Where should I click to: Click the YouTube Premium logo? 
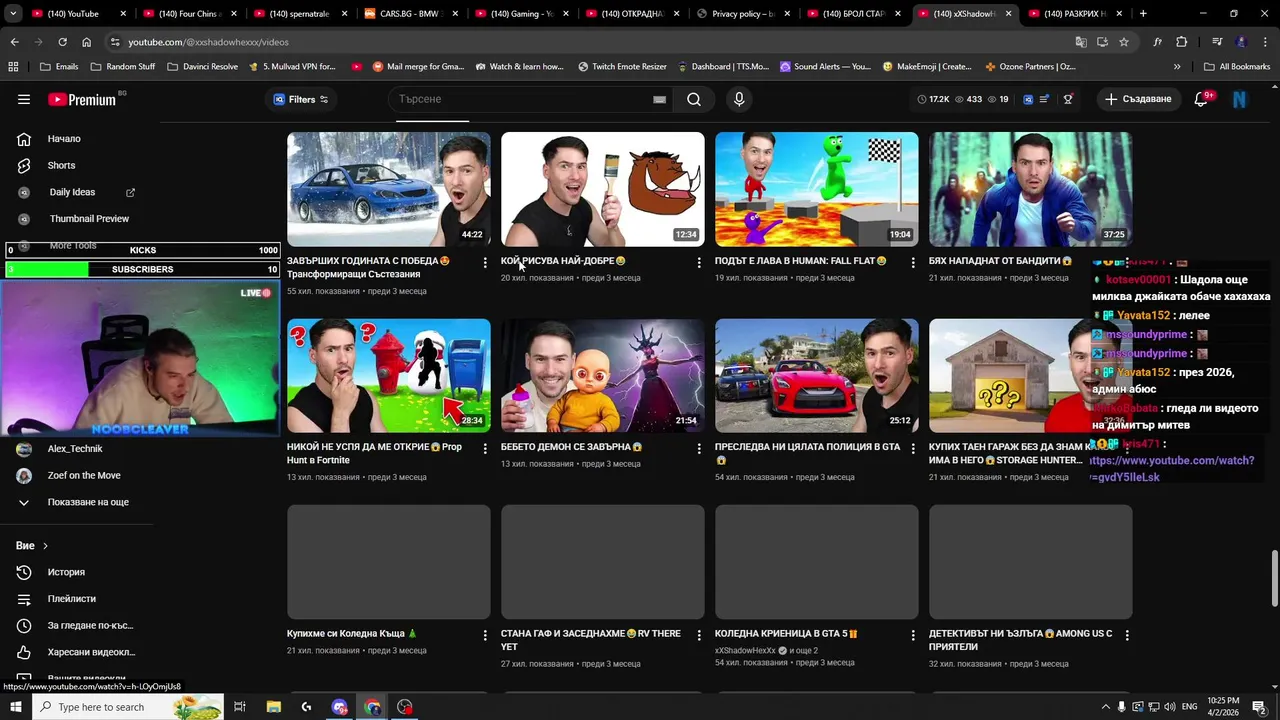[82, 99]
